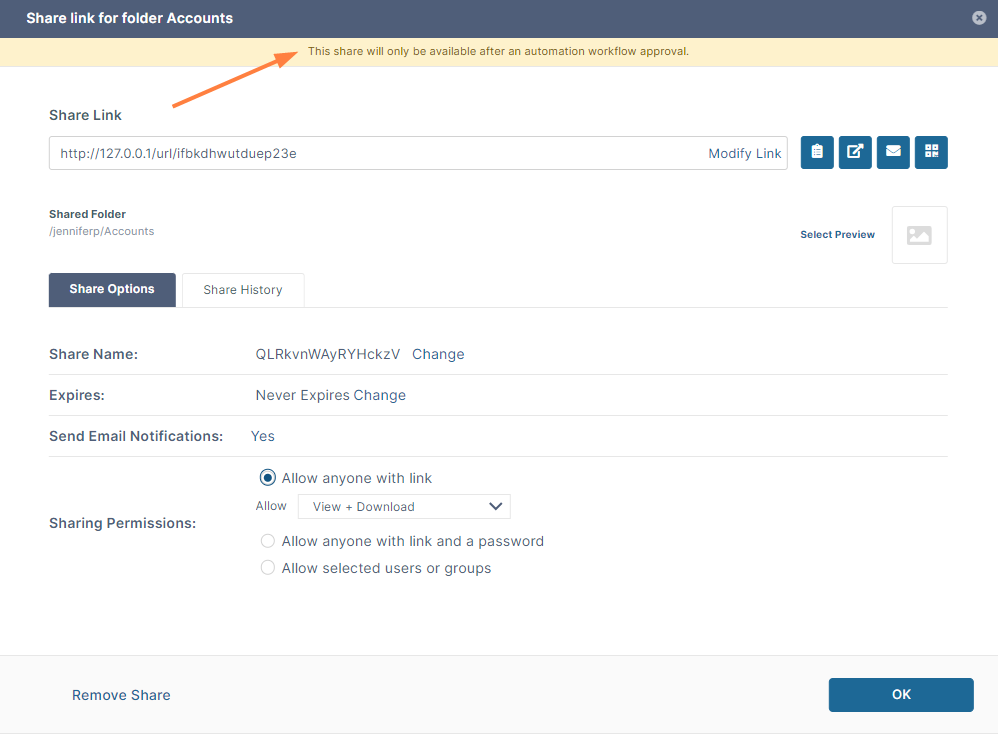This screenshot has width=998, height=734.
Task: Confirm with the OK button
Action: point(901,695)
